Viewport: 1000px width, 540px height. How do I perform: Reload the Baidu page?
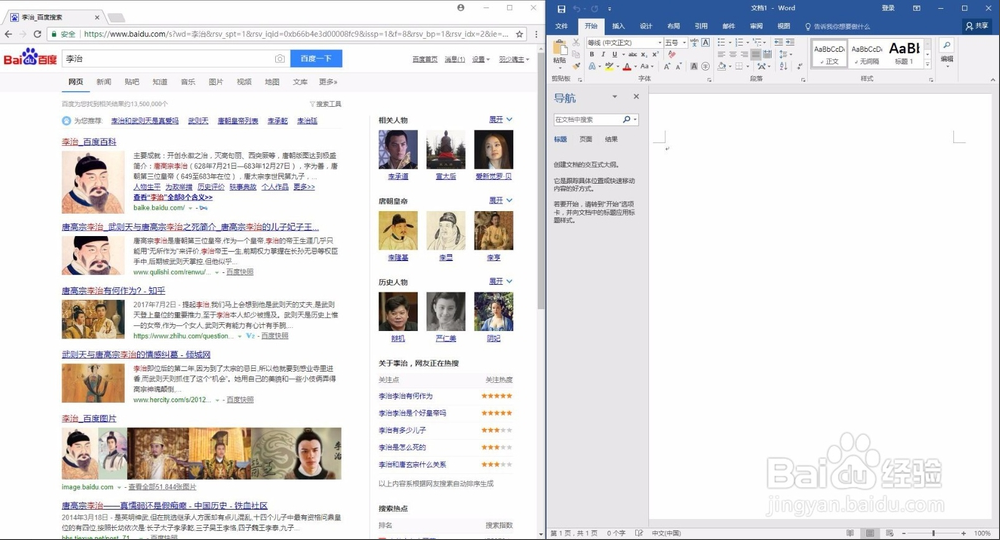tap(38, 34)
